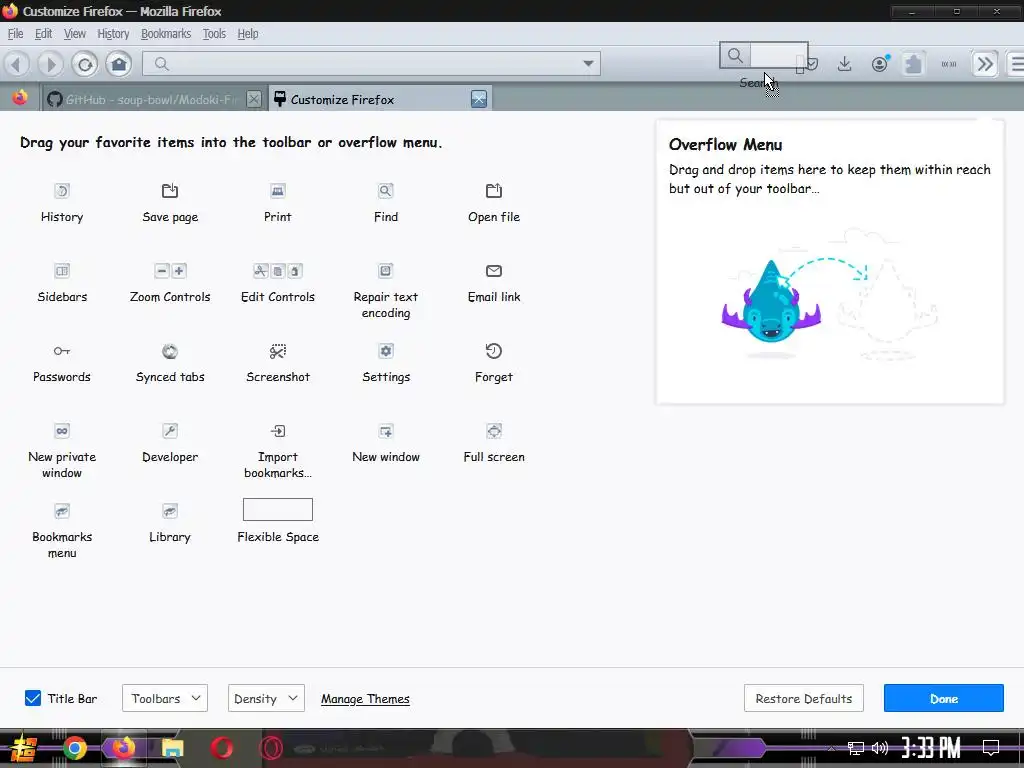Click the Firefox taskbar icon

click(x=123, y=748)
